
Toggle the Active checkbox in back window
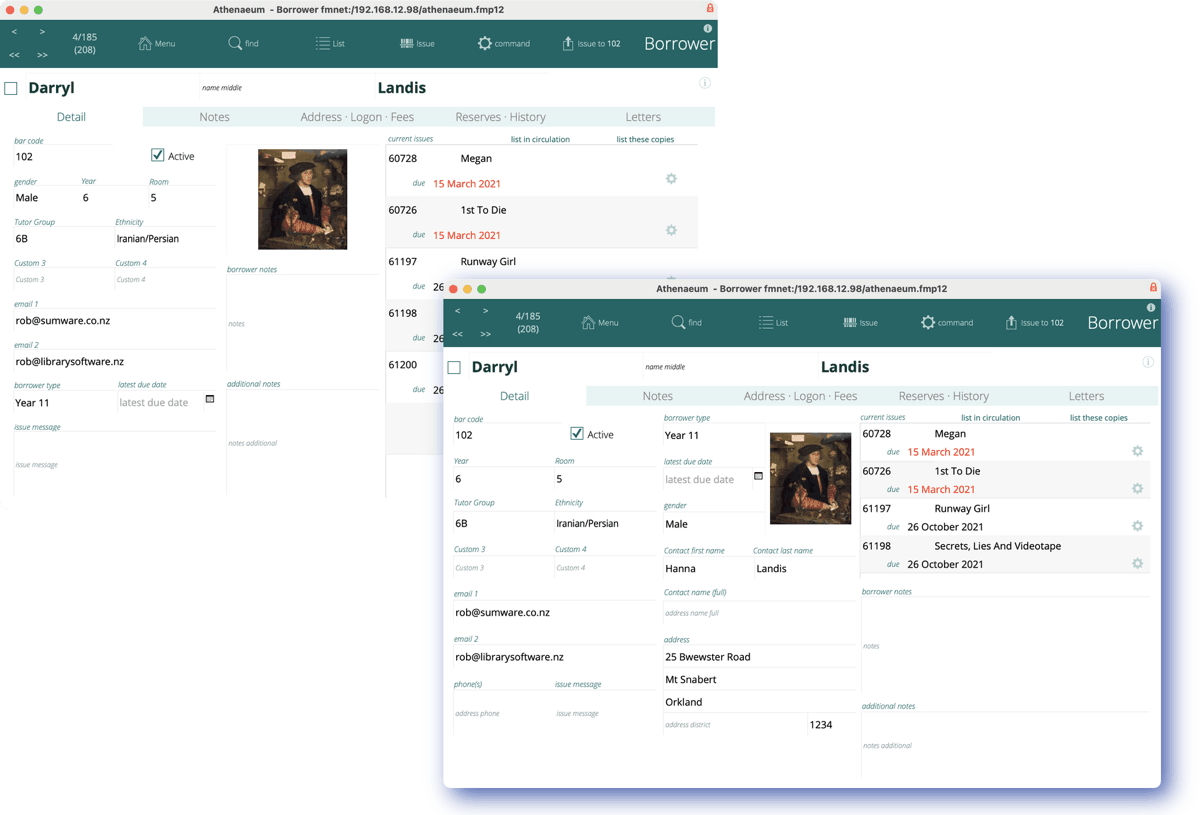157,155
